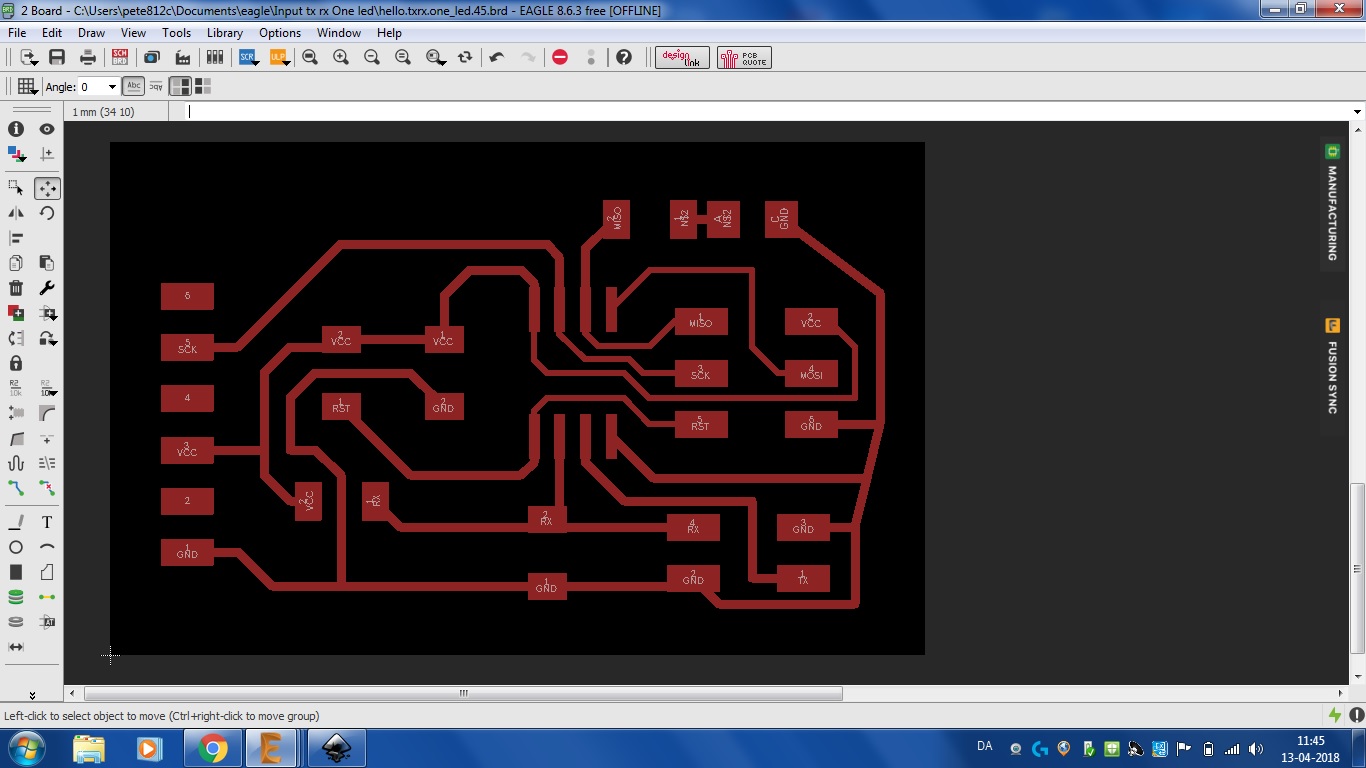Open the Angle dropdown

(x=112, y=87)
